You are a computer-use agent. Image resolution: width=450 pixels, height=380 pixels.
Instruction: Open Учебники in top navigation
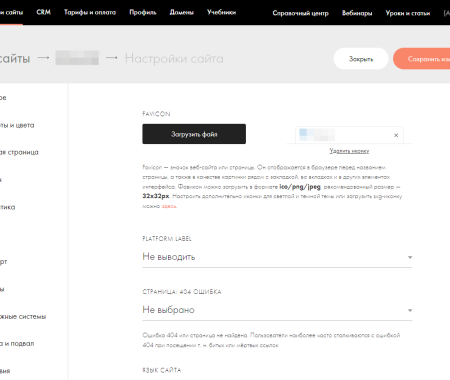click(221, 12)
